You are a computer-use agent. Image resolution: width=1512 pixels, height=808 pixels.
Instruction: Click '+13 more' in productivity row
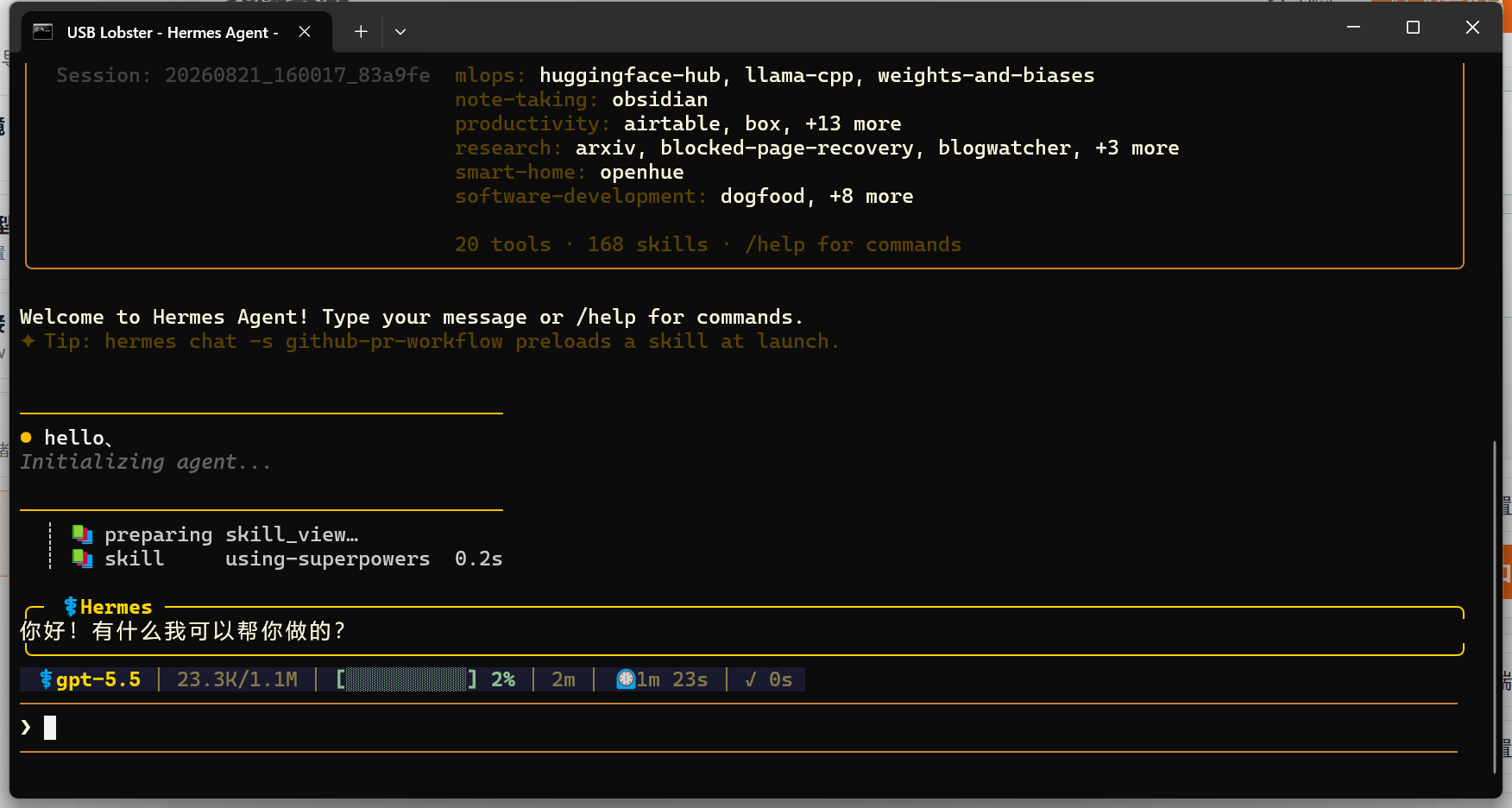pyautogui.click(x=854, y=123)
